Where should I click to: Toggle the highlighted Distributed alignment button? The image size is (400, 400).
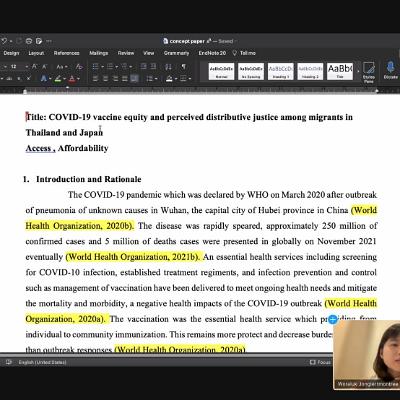[134, 78]
